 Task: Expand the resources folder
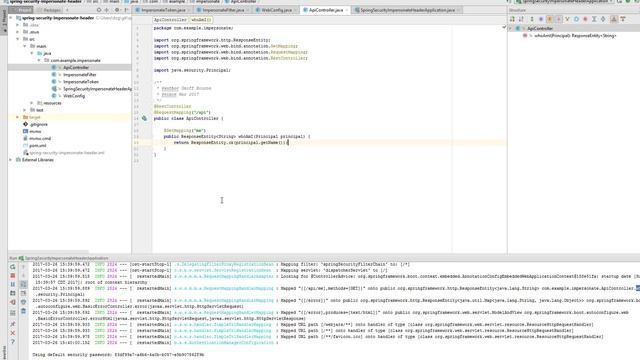click(32, 103)
